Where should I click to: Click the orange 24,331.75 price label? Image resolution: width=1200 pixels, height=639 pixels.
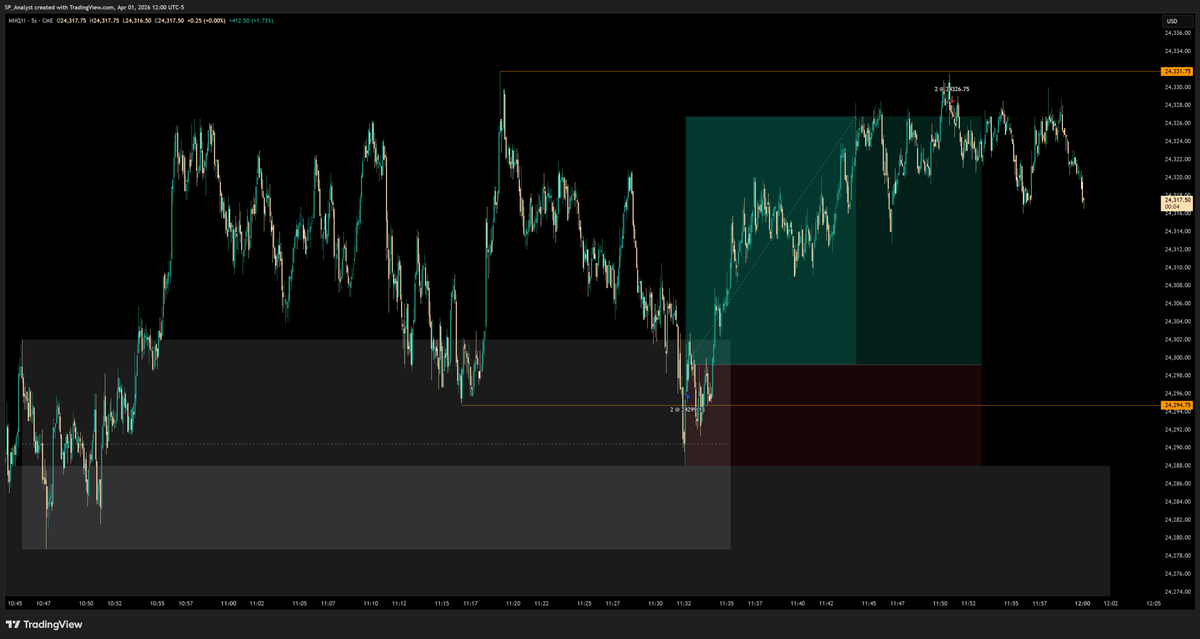point(1175,71)
